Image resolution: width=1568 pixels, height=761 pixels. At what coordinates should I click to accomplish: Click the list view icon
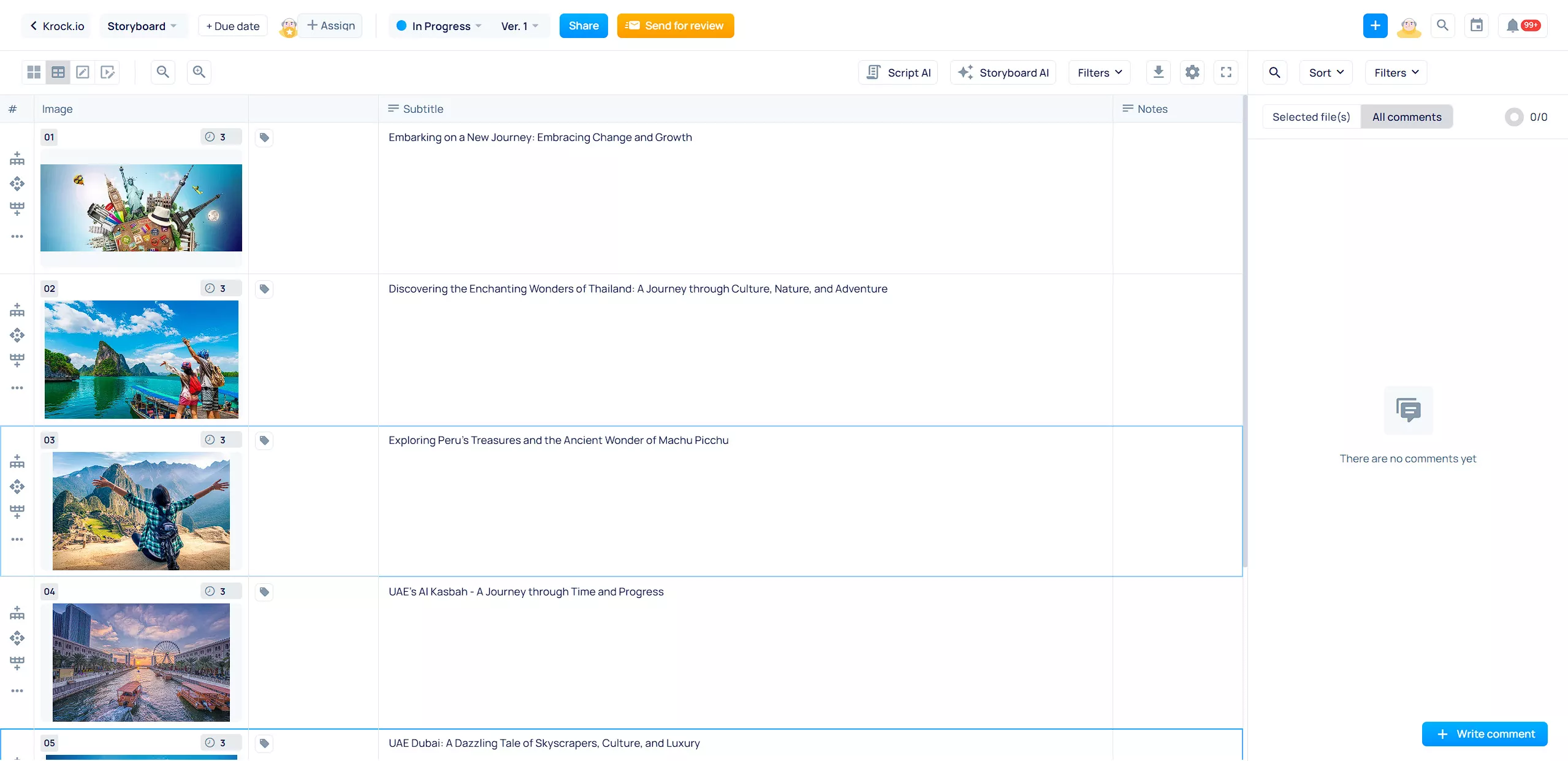[x=57, y=71]
